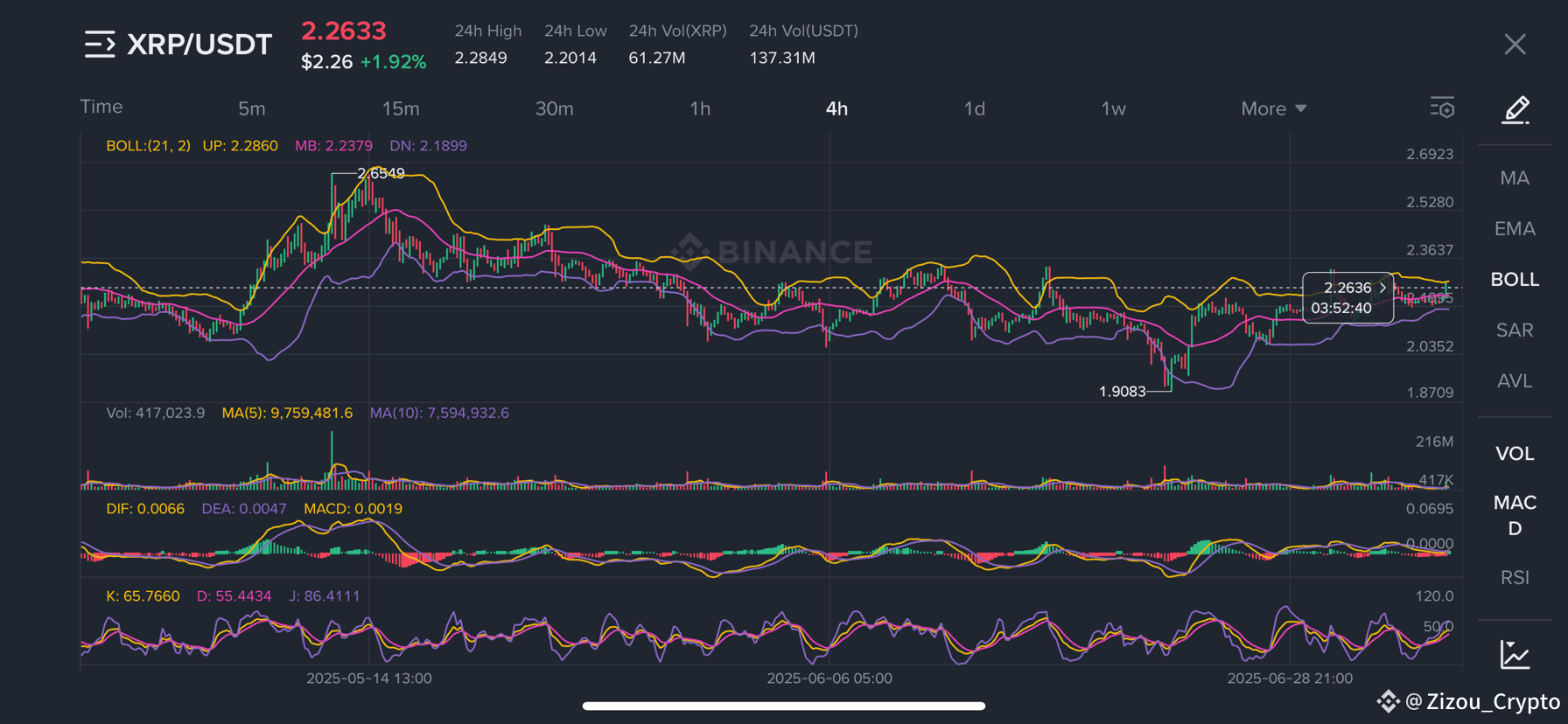1568x724 pixels.
Task: Switch to the 15m timeframe
Action: tap(401, 108)
